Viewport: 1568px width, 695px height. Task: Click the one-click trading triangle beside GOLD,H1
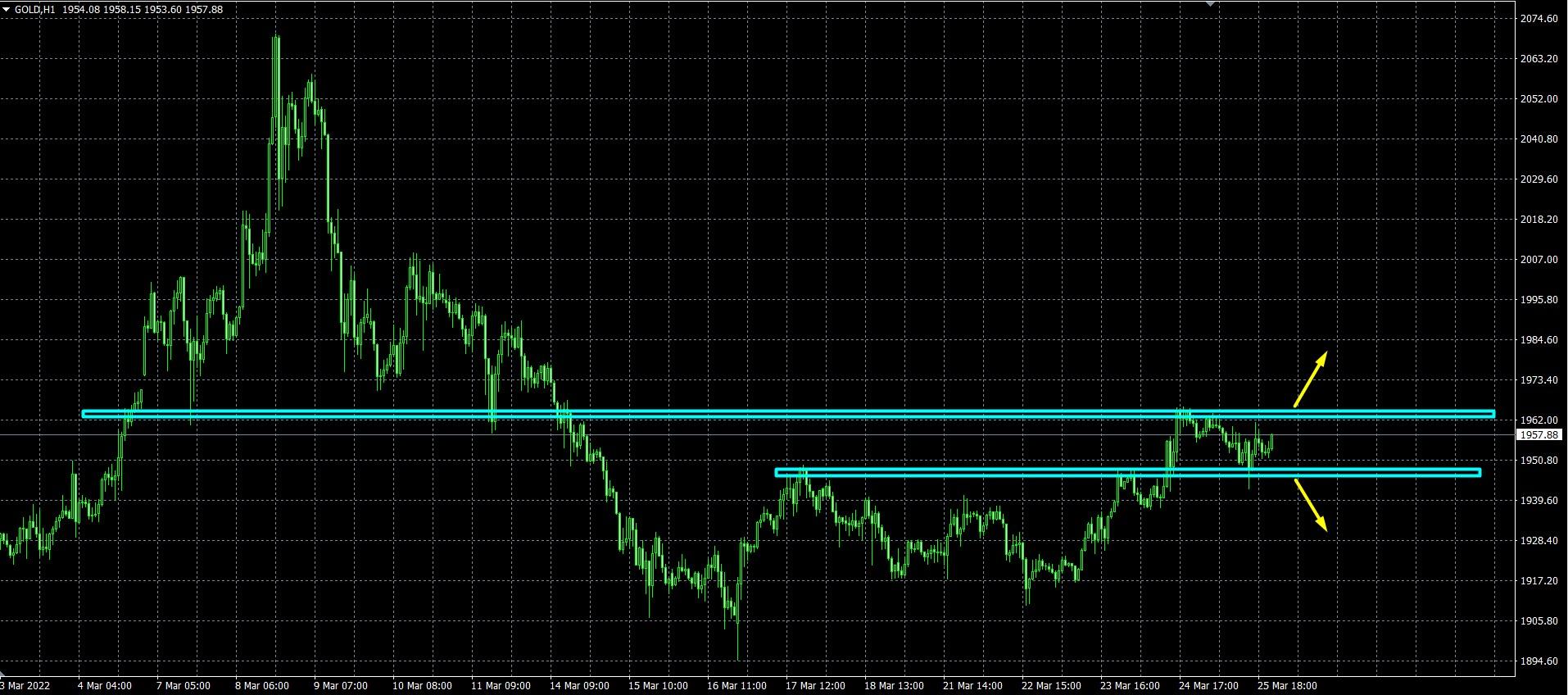click(7, 10)
